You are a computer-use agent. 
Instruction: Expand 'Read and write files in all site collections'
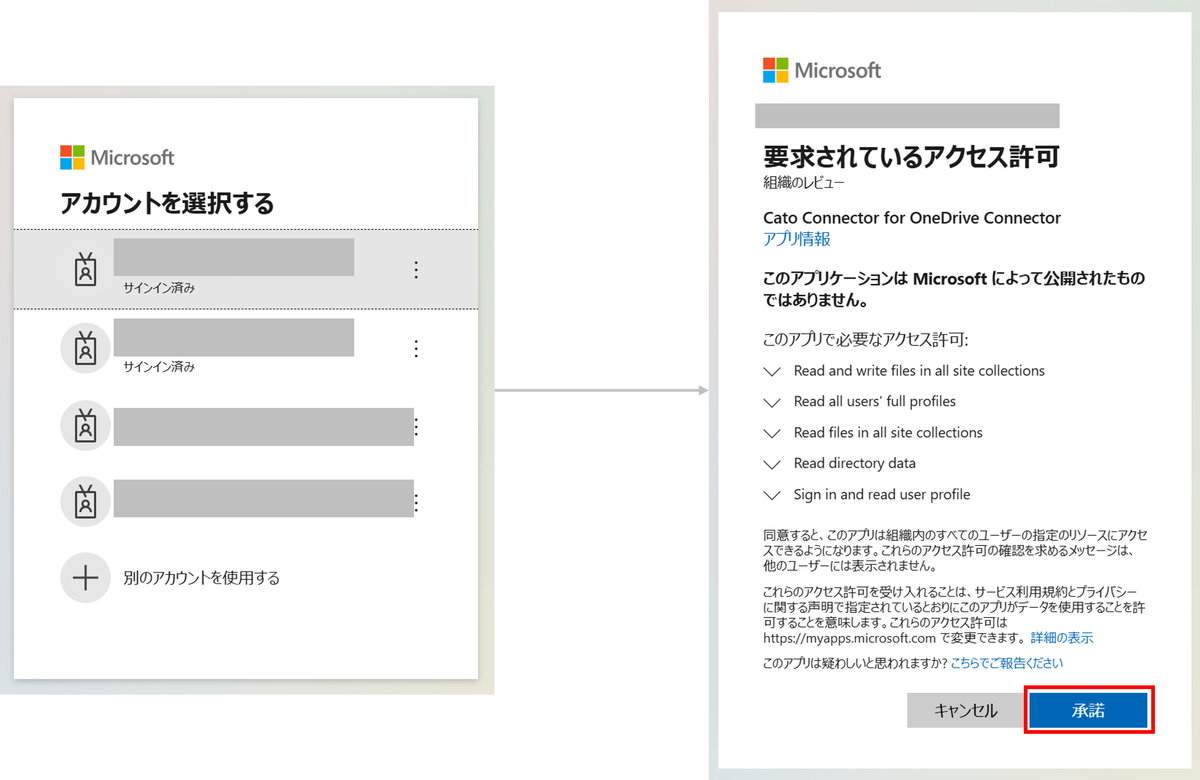pos(771,371)
